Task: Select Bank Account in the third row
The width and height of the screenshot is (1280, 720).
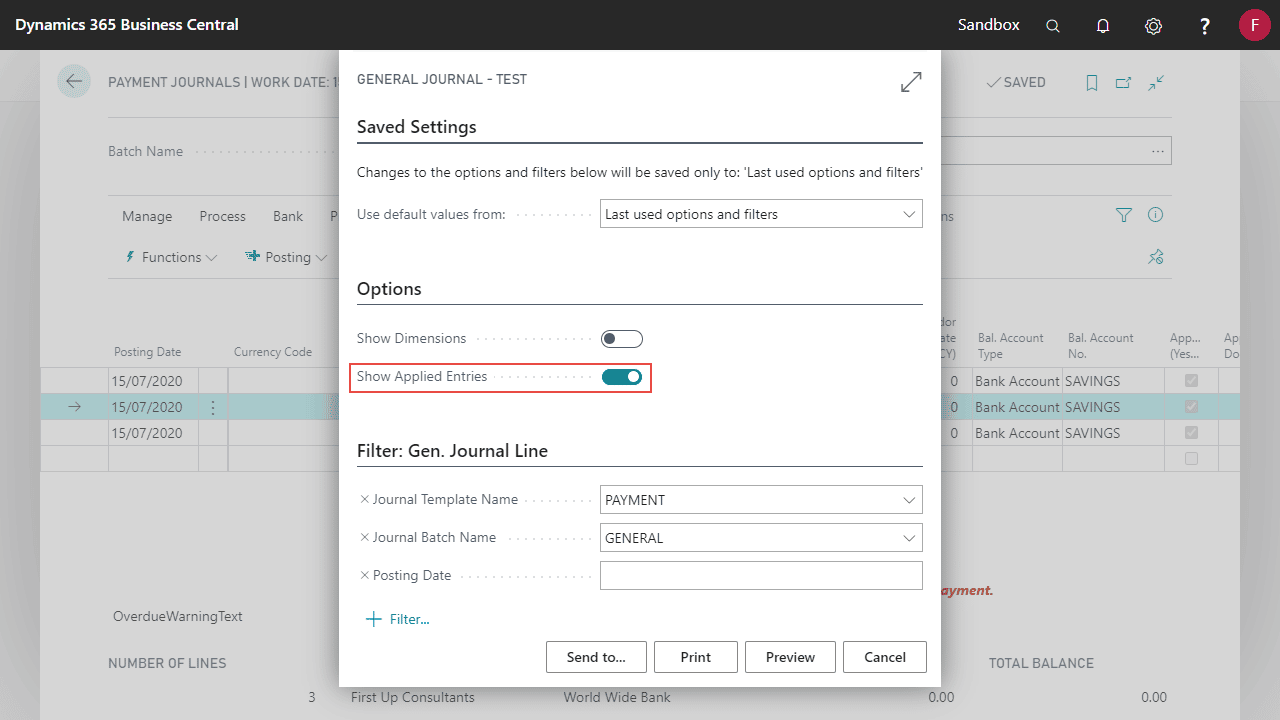Action: coord(1017,433)
